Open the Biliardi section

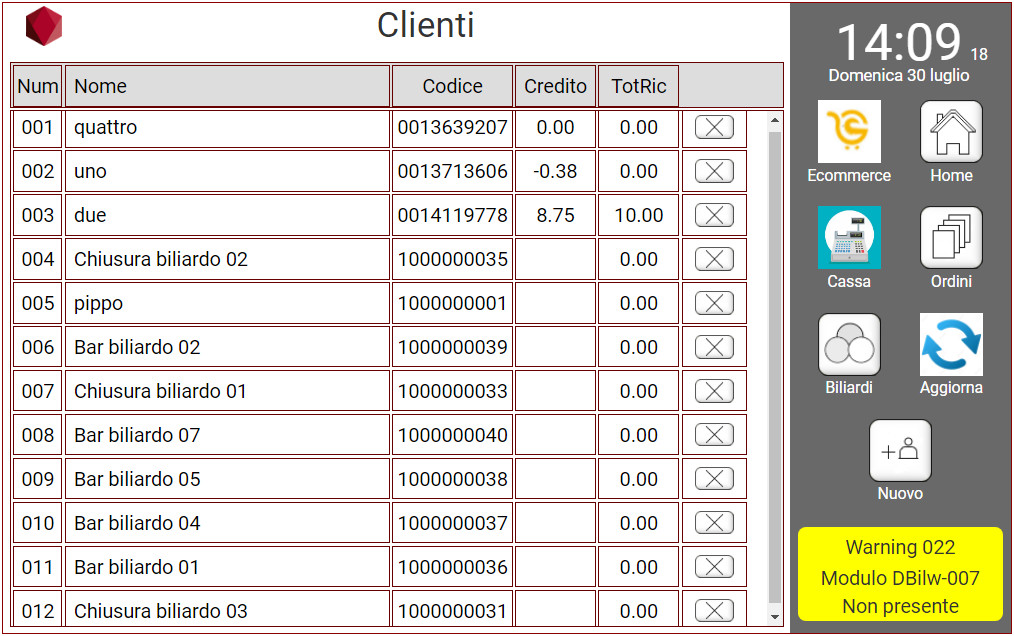coord(849,345)
